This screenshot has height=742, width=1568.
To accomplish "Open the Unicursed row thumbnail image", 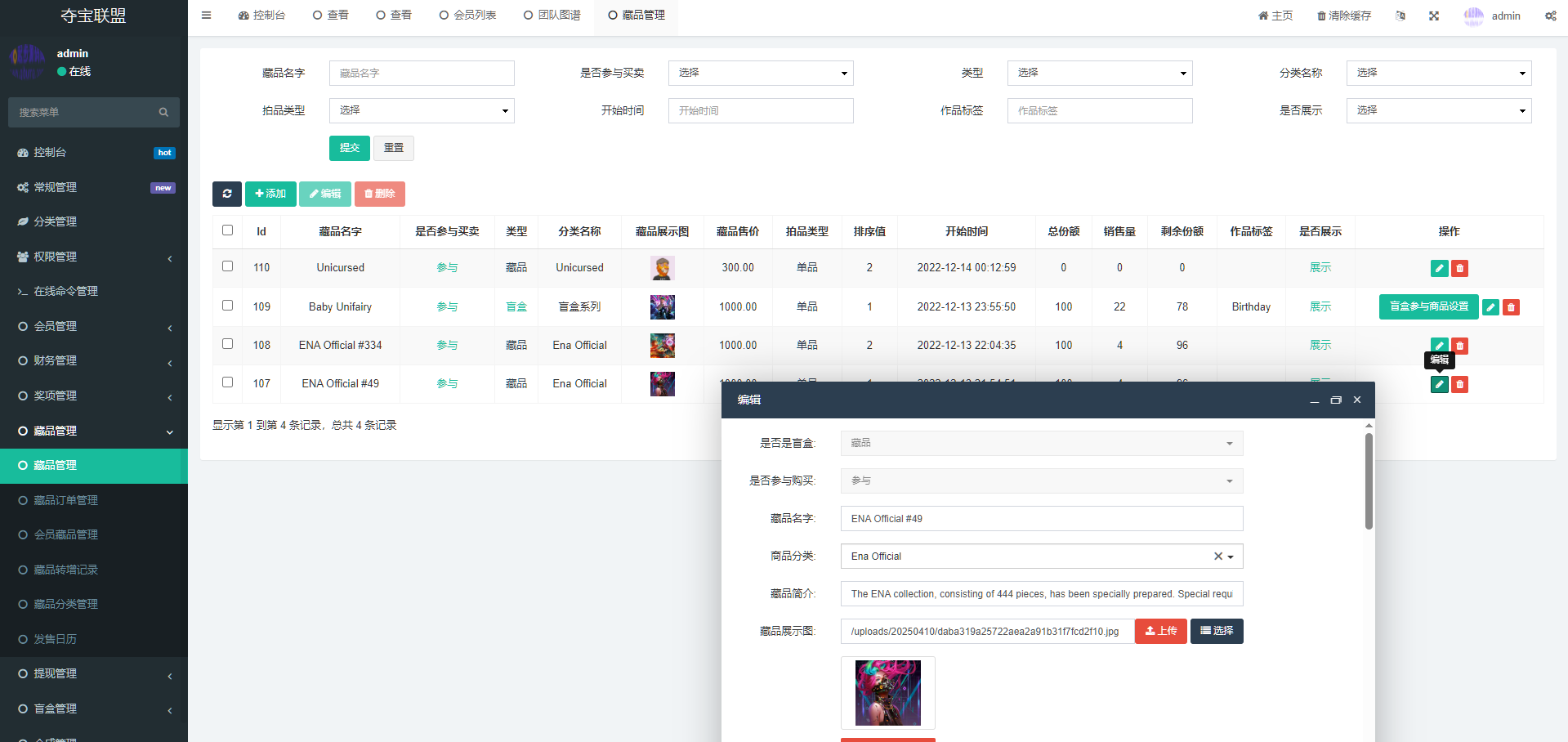I will [x=663, y=268].
